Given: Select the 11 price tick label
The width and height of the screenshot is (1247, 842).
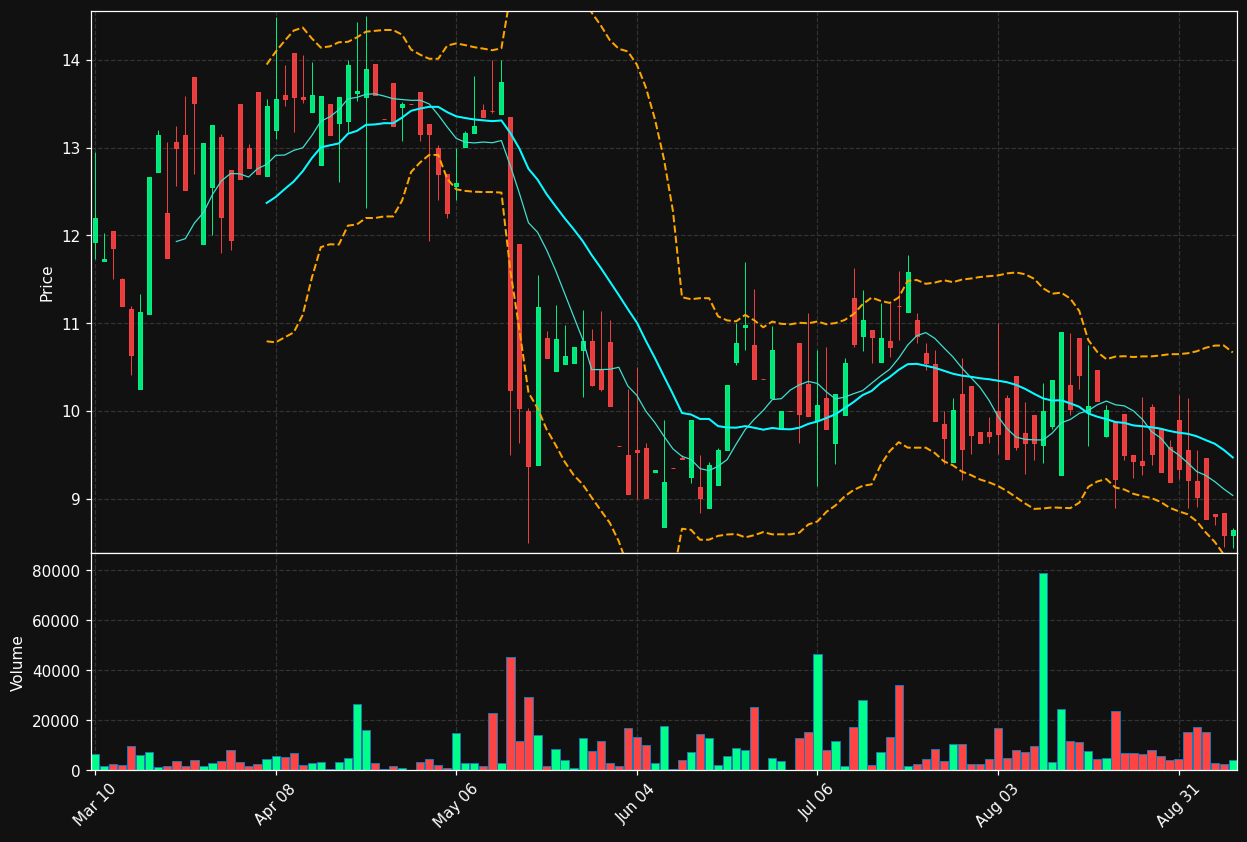Looking at the screenshot, I should coord(72,324).
